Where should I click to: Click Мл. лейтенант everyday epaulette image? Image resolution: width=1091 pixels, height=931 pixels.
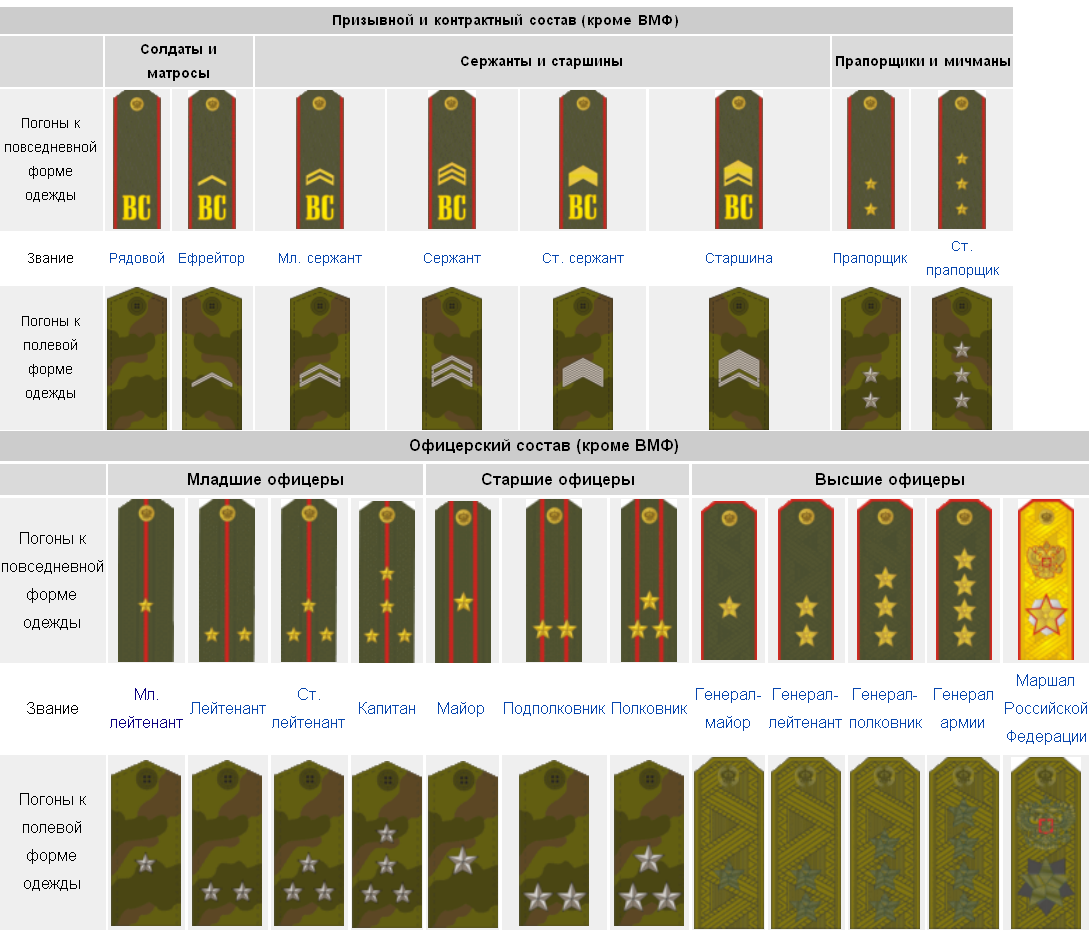145,580
